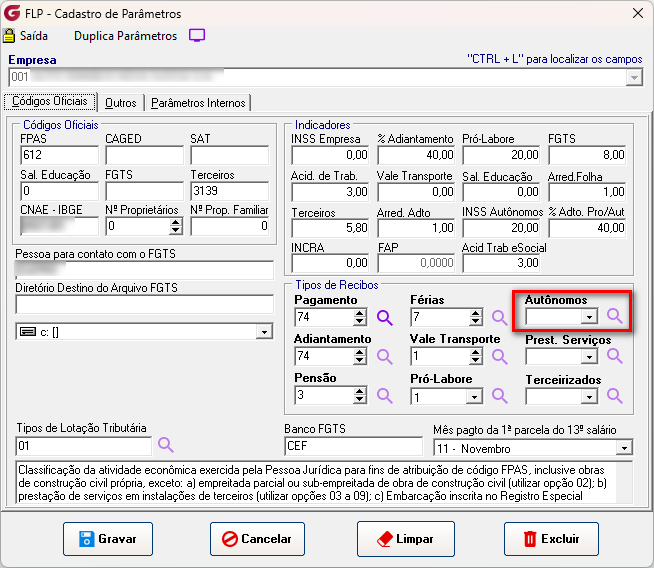Click the Limpar button
This screenshot has width=654, height=568.
pyautogui.click(x=406, y=539)
